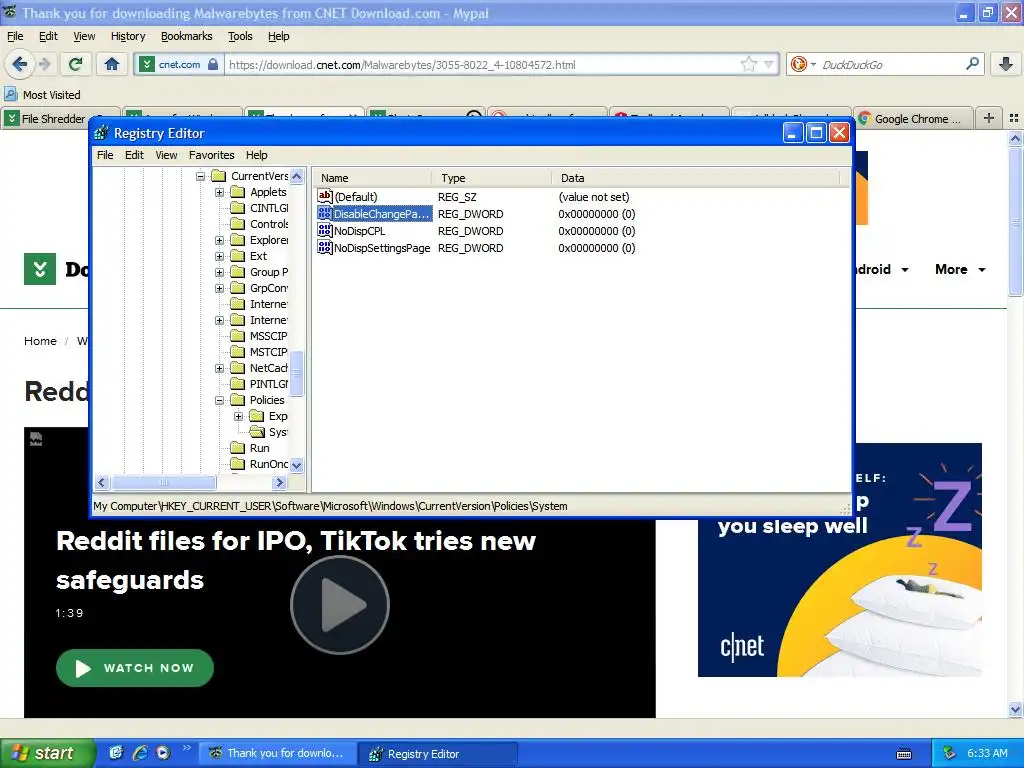Screen dimensions: 1024x768
Task: Click the Run folder icon in tree
Action: coord(238,448)
